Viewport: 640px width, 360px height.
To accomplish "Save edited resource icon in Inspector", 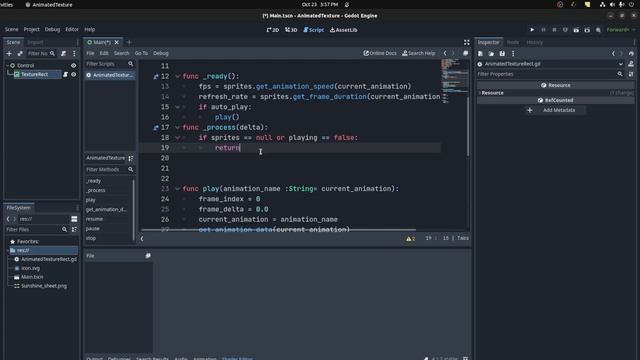I will tap(502, 53).
